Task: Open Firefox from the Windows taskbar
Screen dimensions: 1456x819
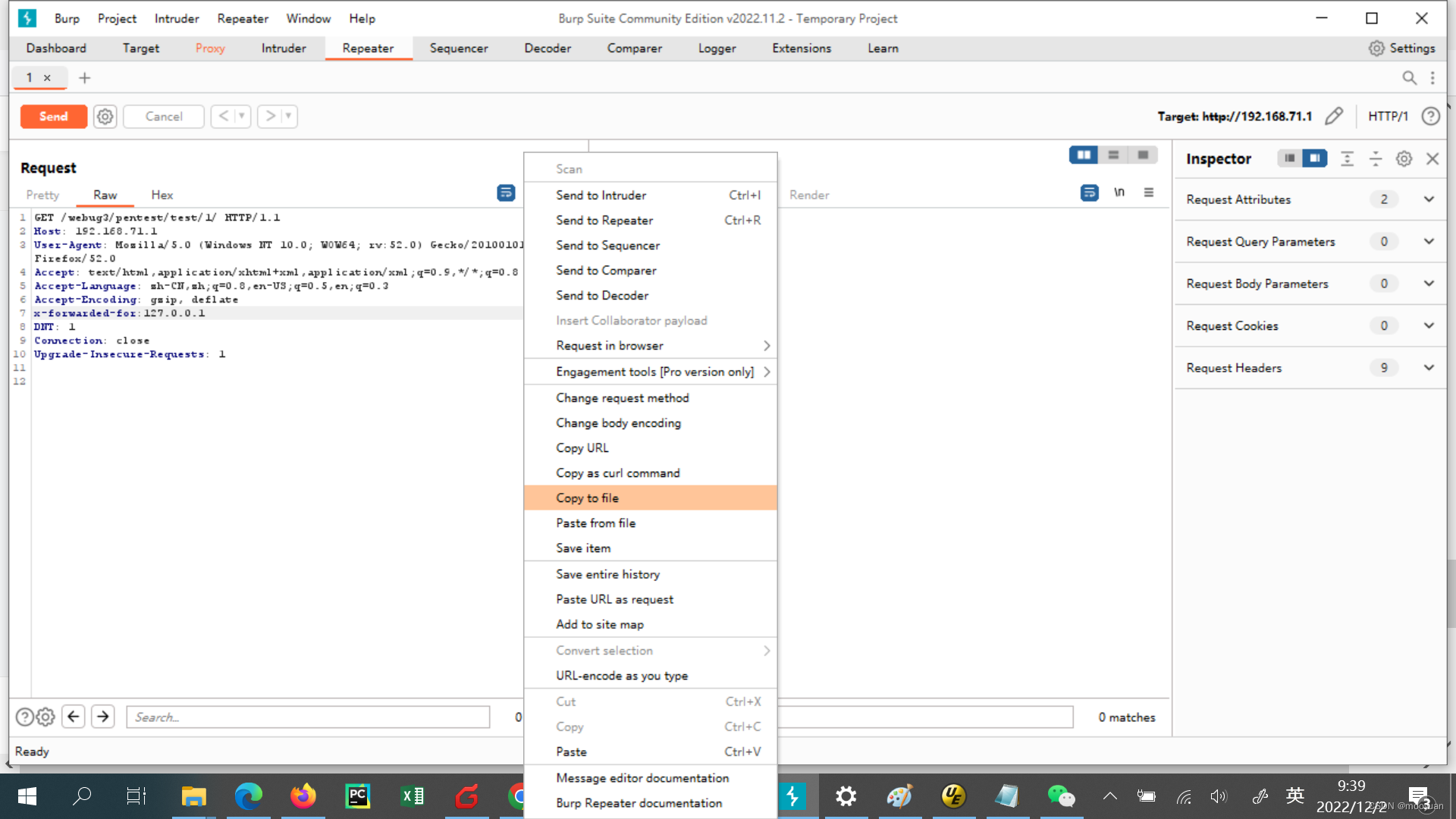Action: tap(303, 795)
